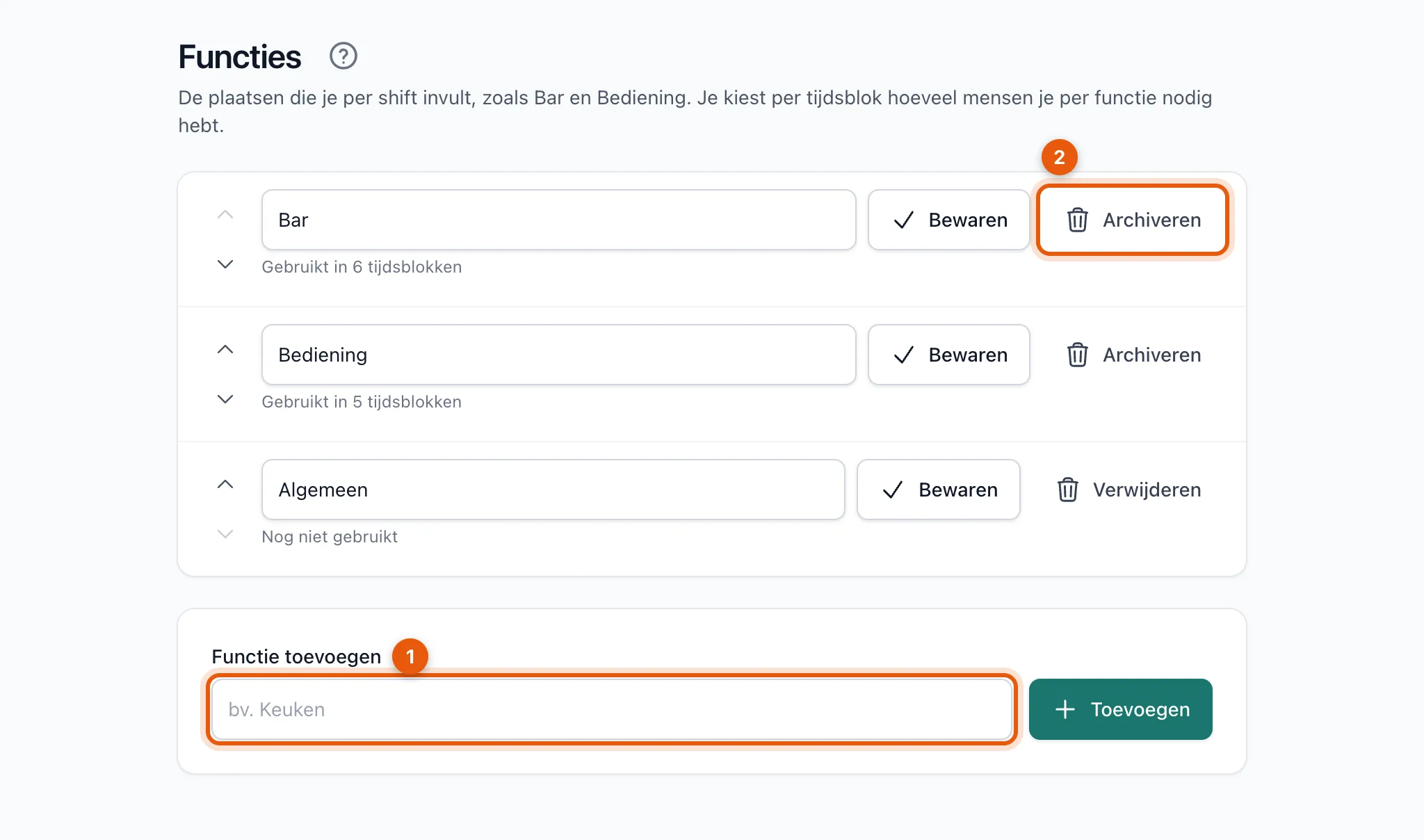Focus the 'bv. Keuken' input field

tap(612, 709)
